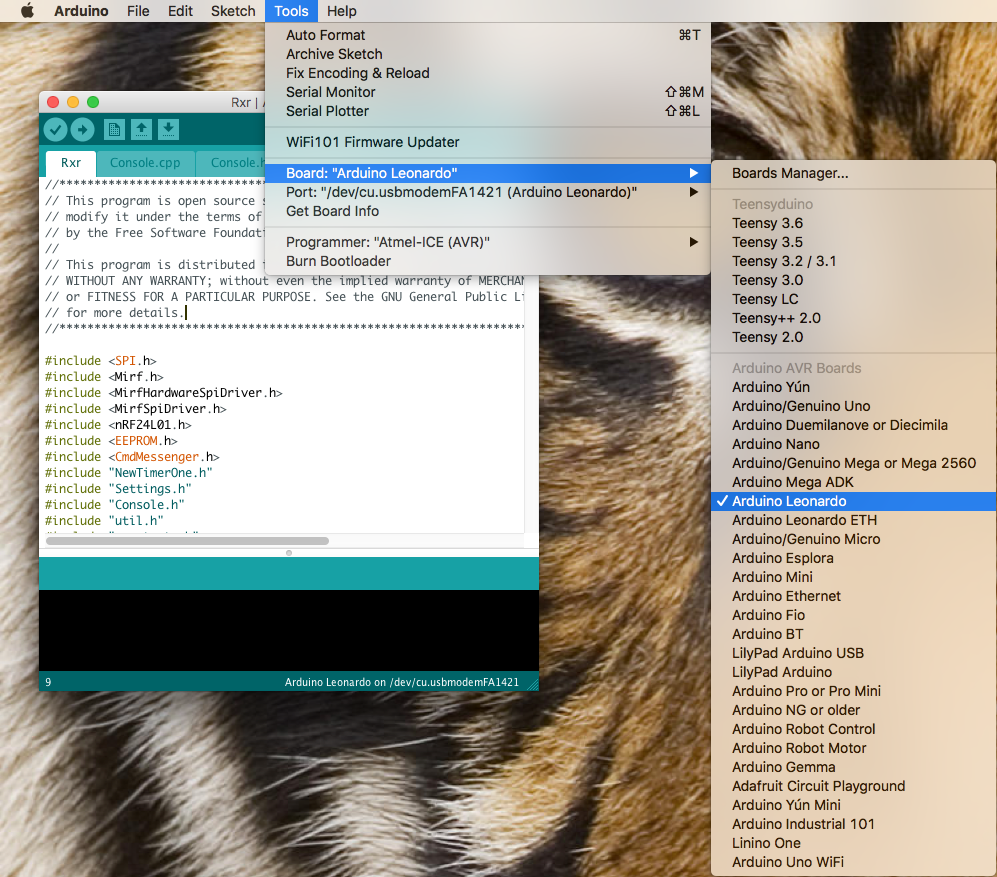Choose Arduino Gemma board
The width and height of the screenshot is (997, 877).
pos(854,767)
